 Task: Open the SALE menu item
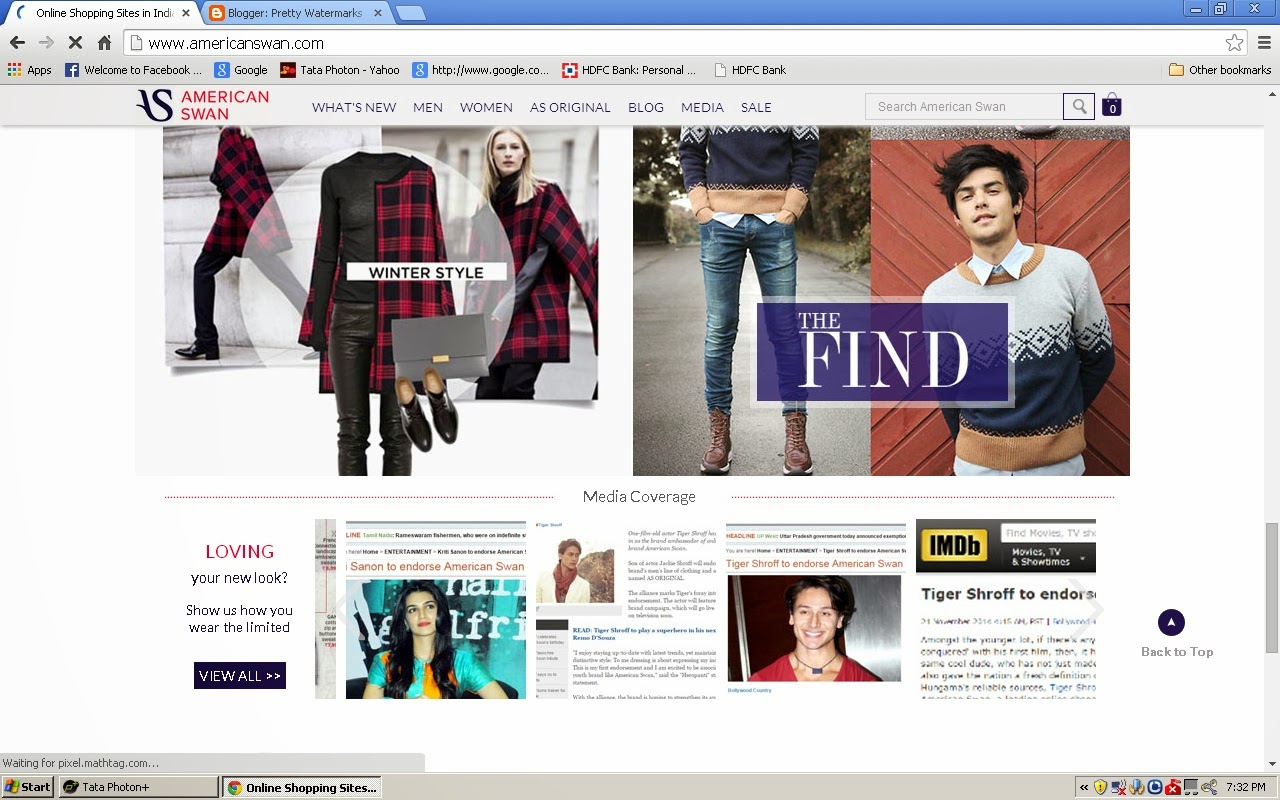(x=756, y=107)
